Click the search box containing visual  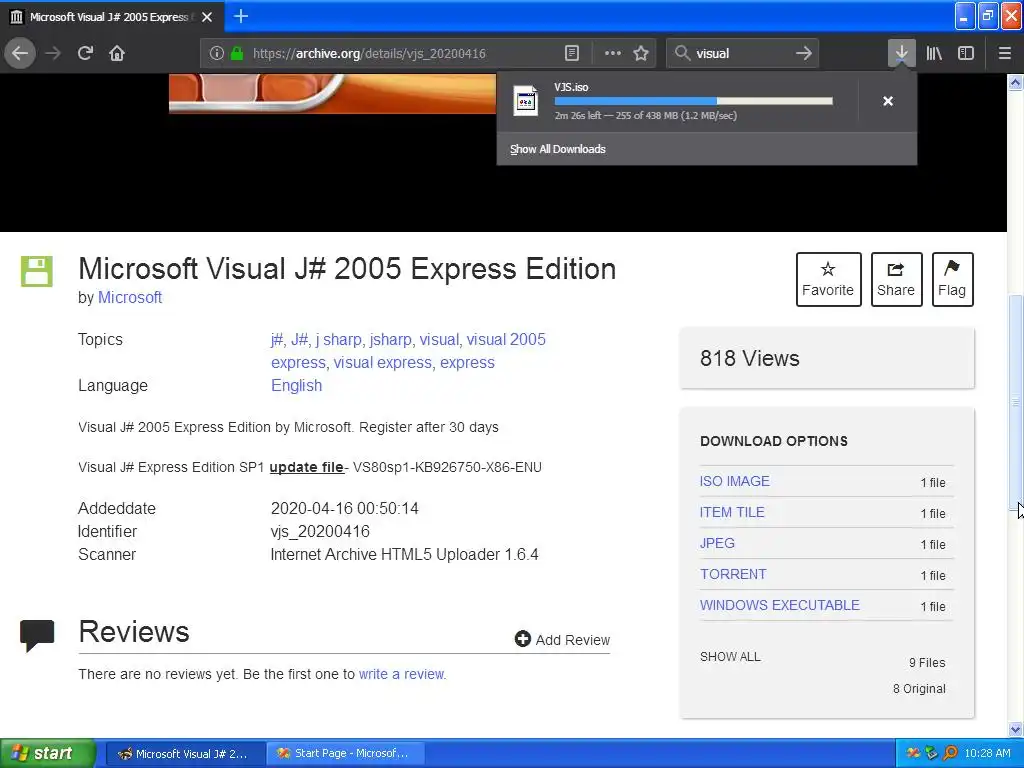pos(741,54)
